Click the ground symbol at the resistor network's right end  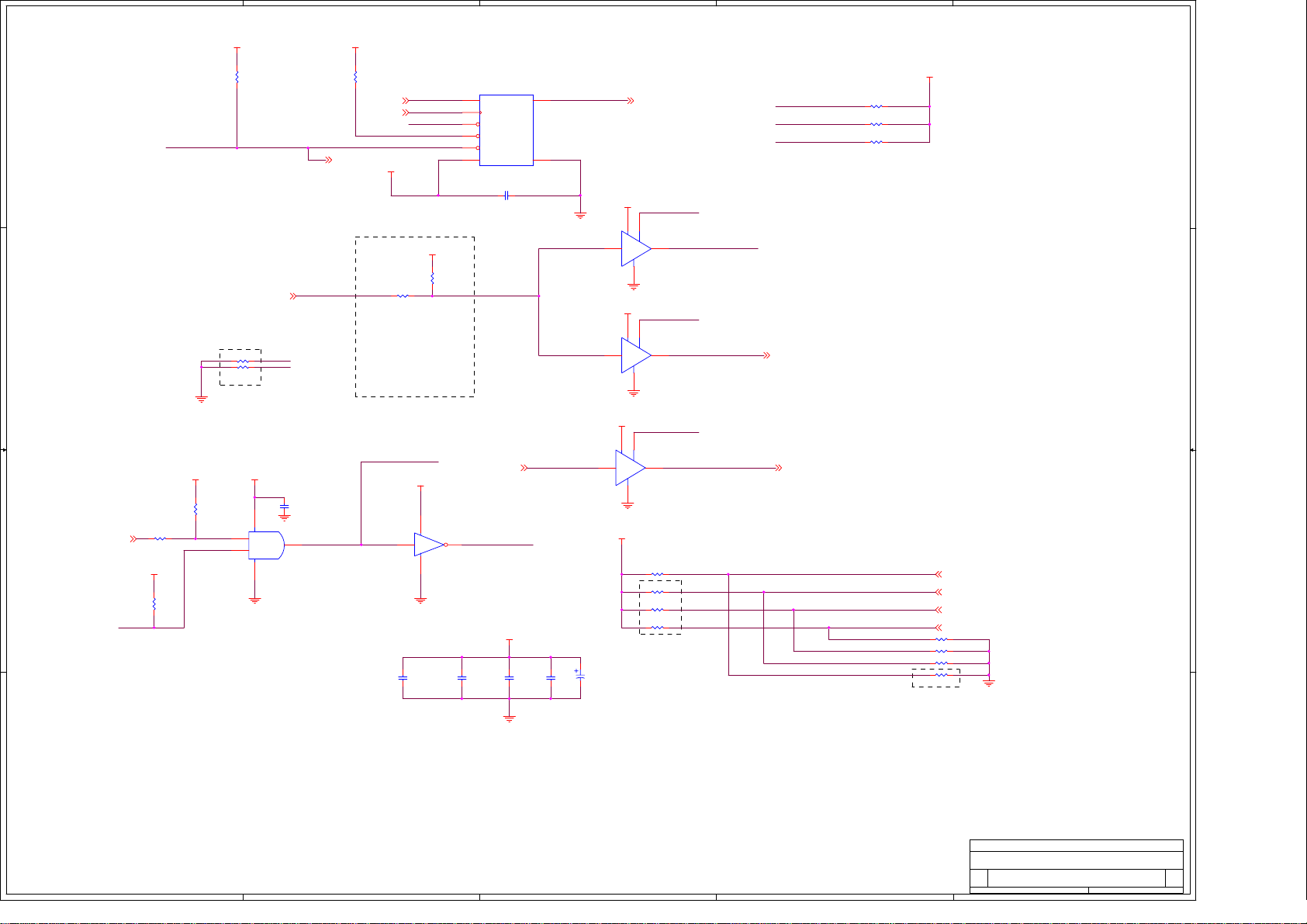point(989,683)
